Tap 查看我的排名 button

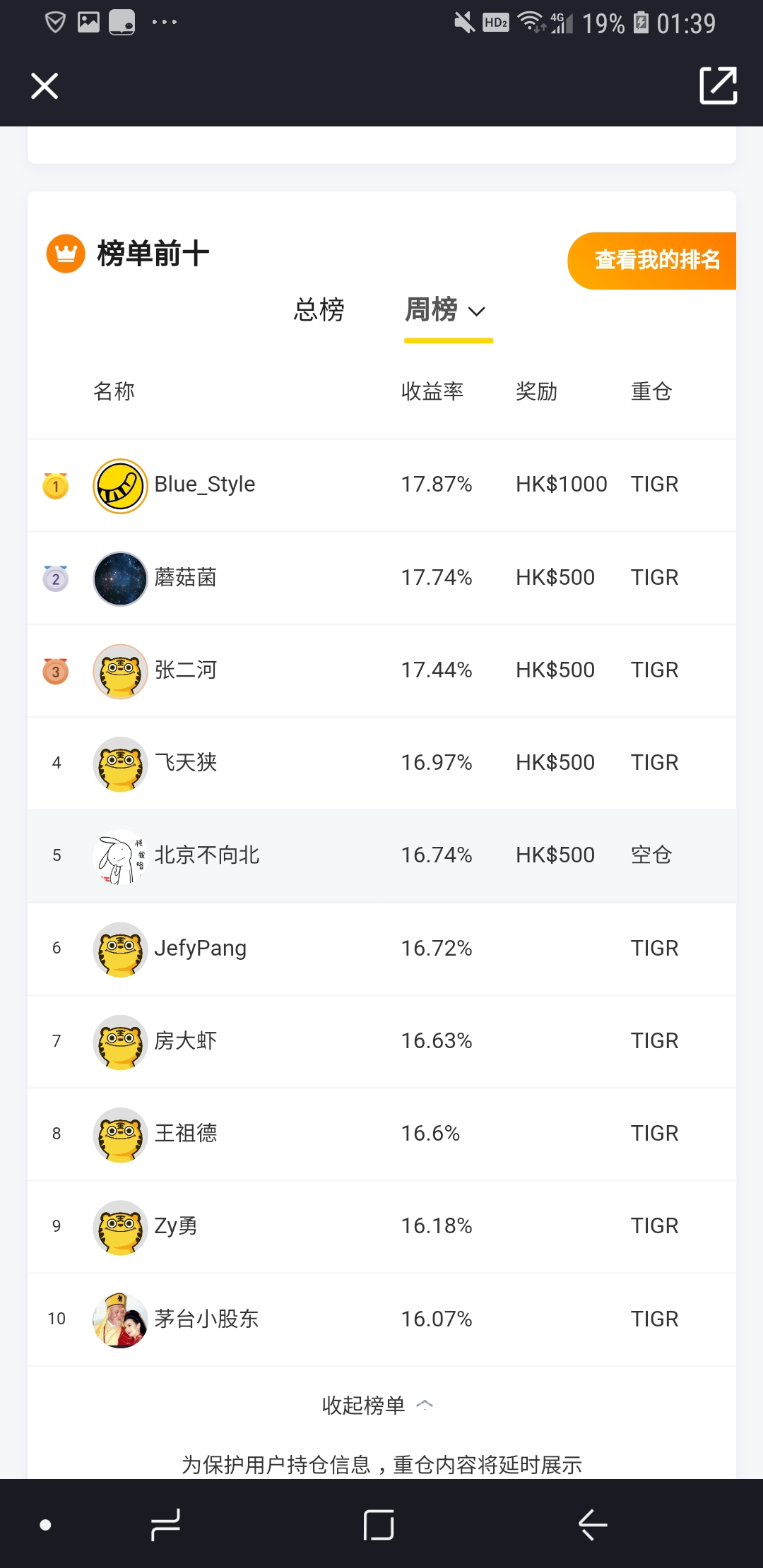pos(652,261)
